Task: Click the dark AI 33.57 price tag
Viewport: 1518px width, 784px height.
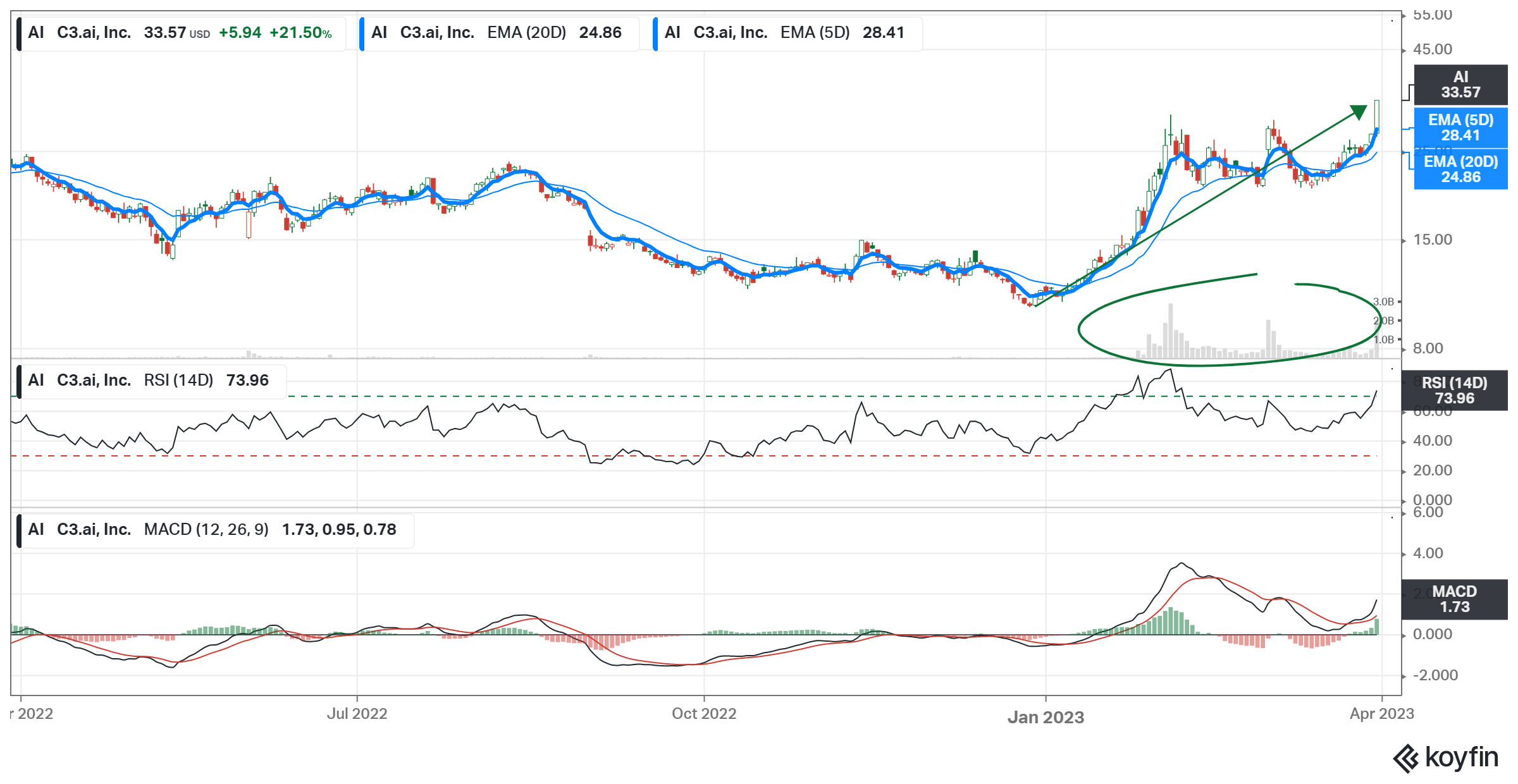Action: click(x=1460, y=85)
